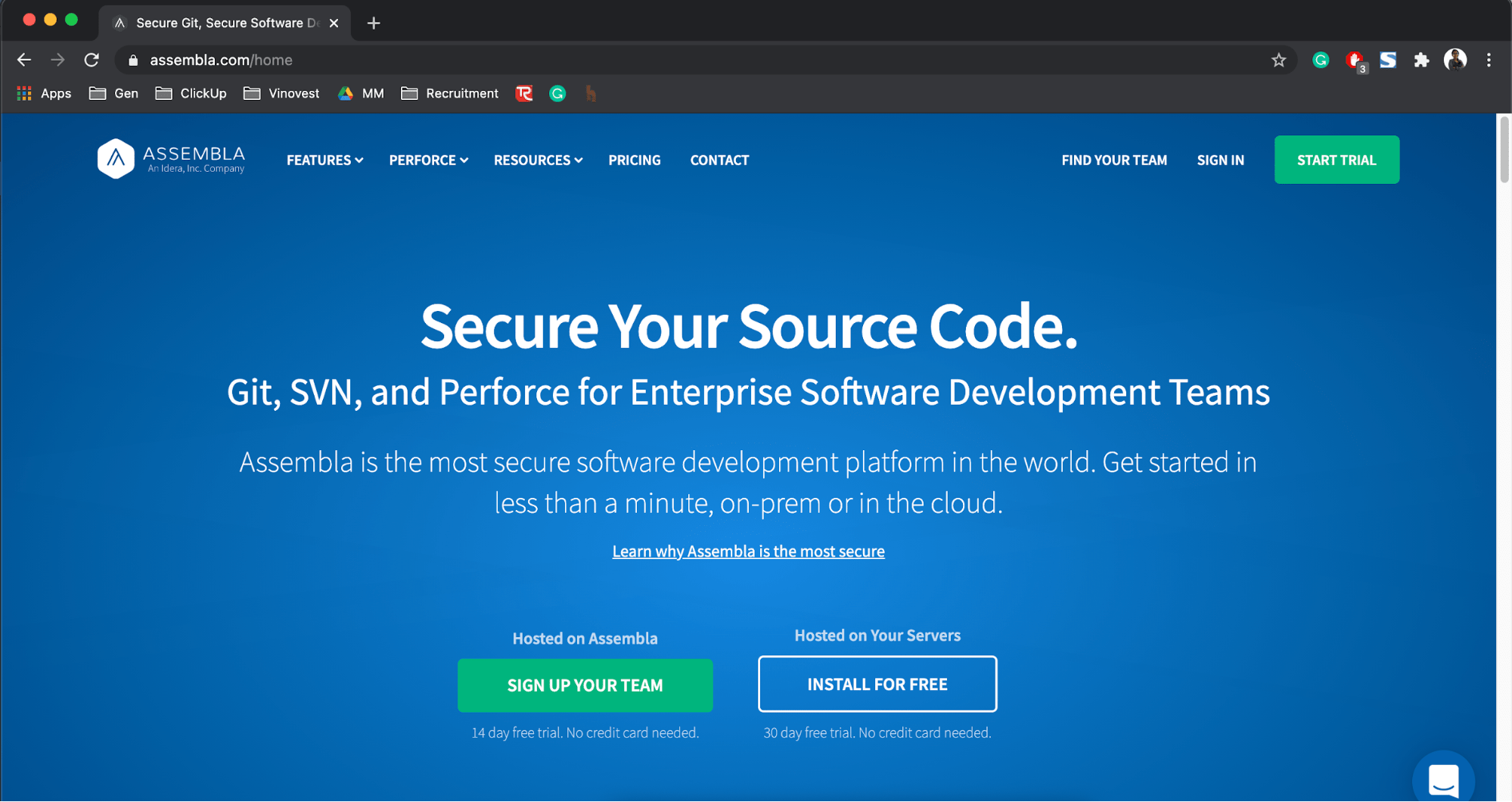Open a new browser tab

(x=374, y=23)
